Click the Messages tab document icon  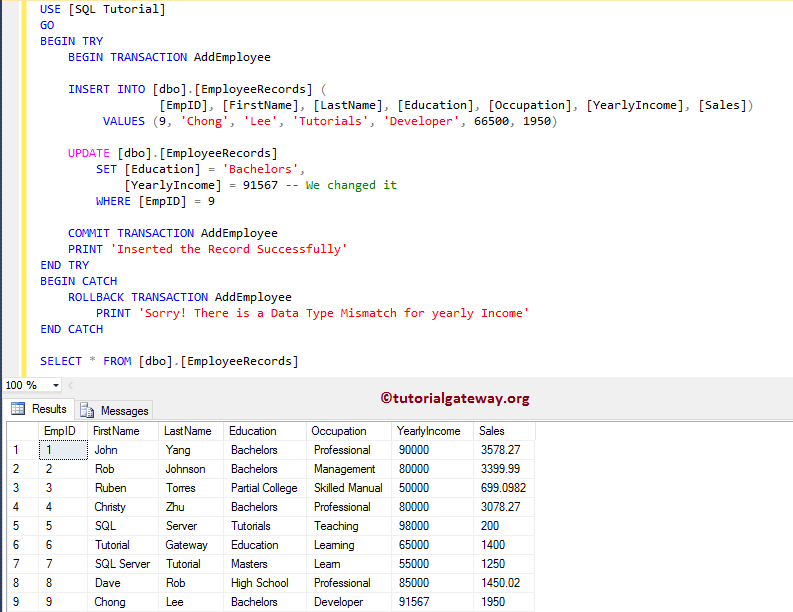tap(87, 410)
